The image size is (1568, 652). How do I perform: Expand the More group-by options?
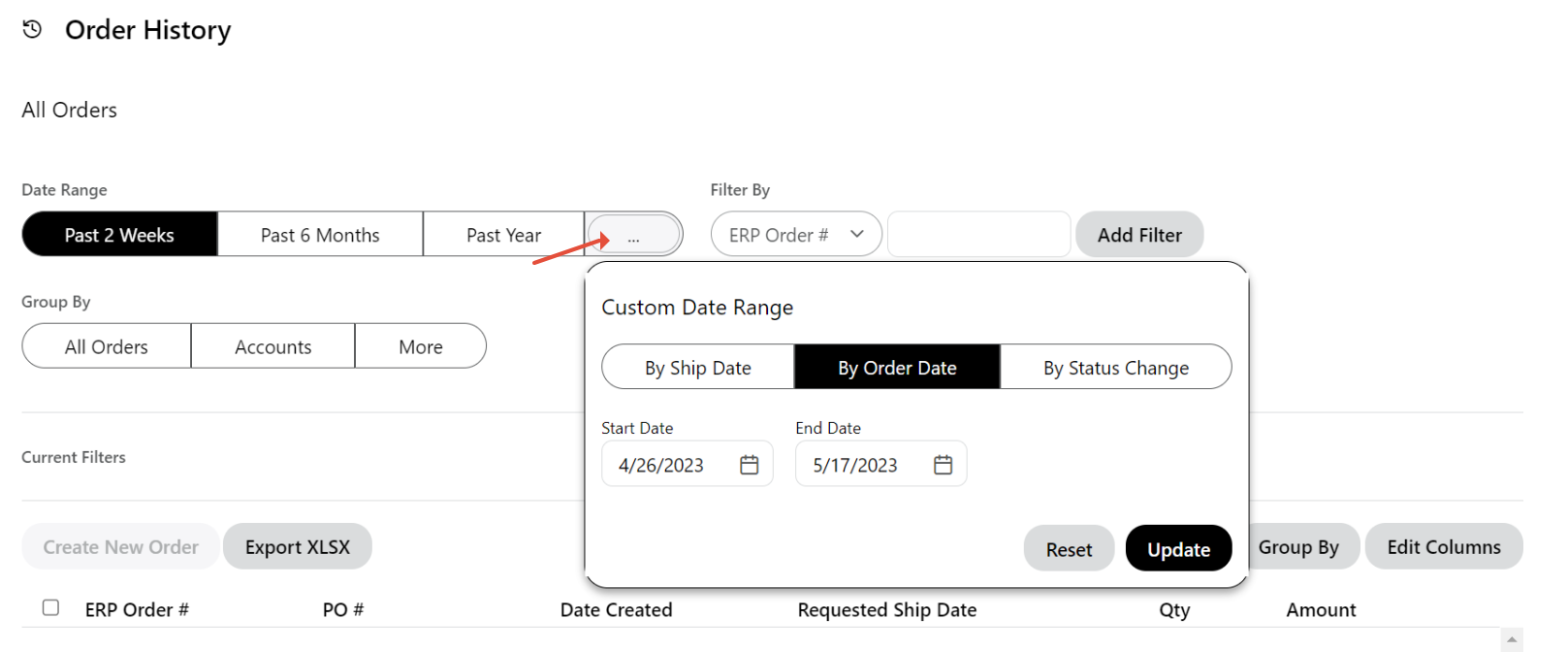pos(420,346)
